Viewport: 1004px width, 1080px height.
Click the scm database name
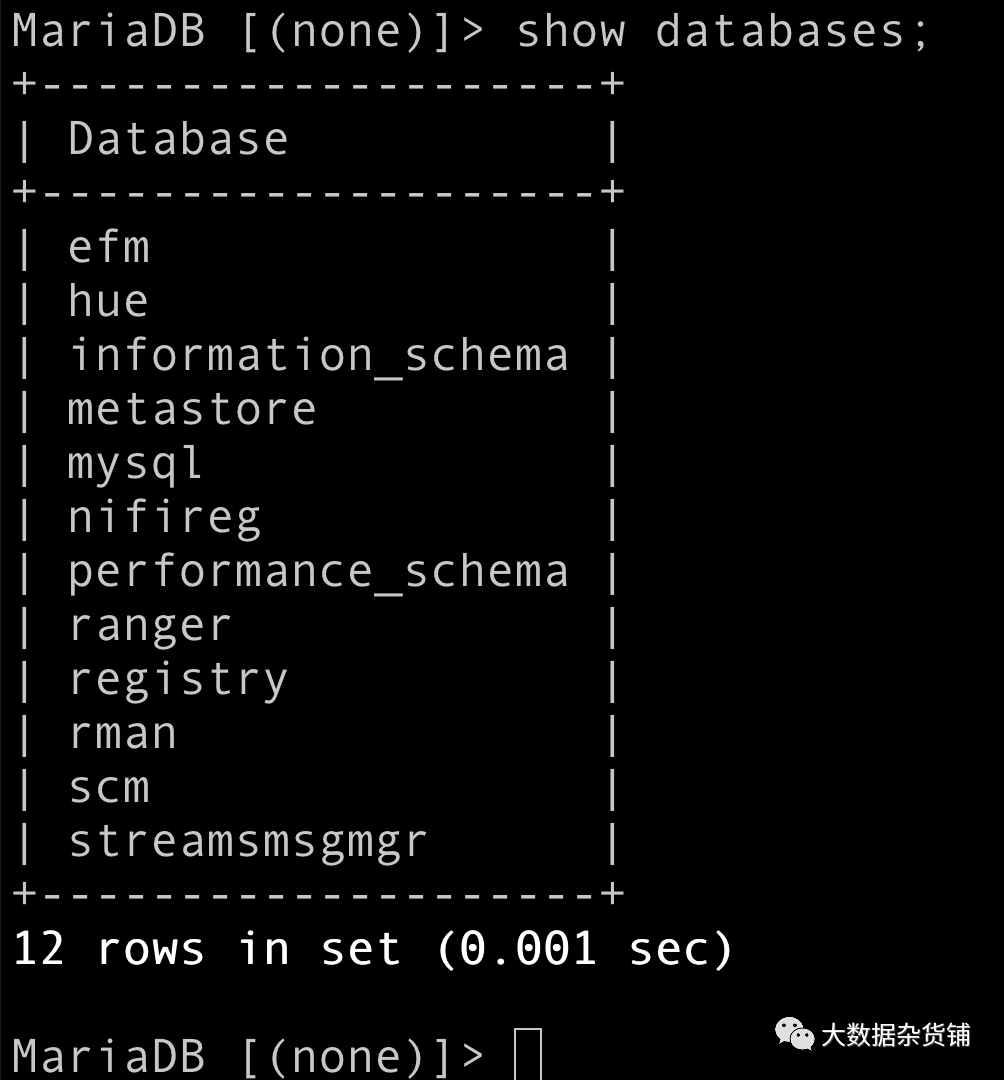(109, 788)
